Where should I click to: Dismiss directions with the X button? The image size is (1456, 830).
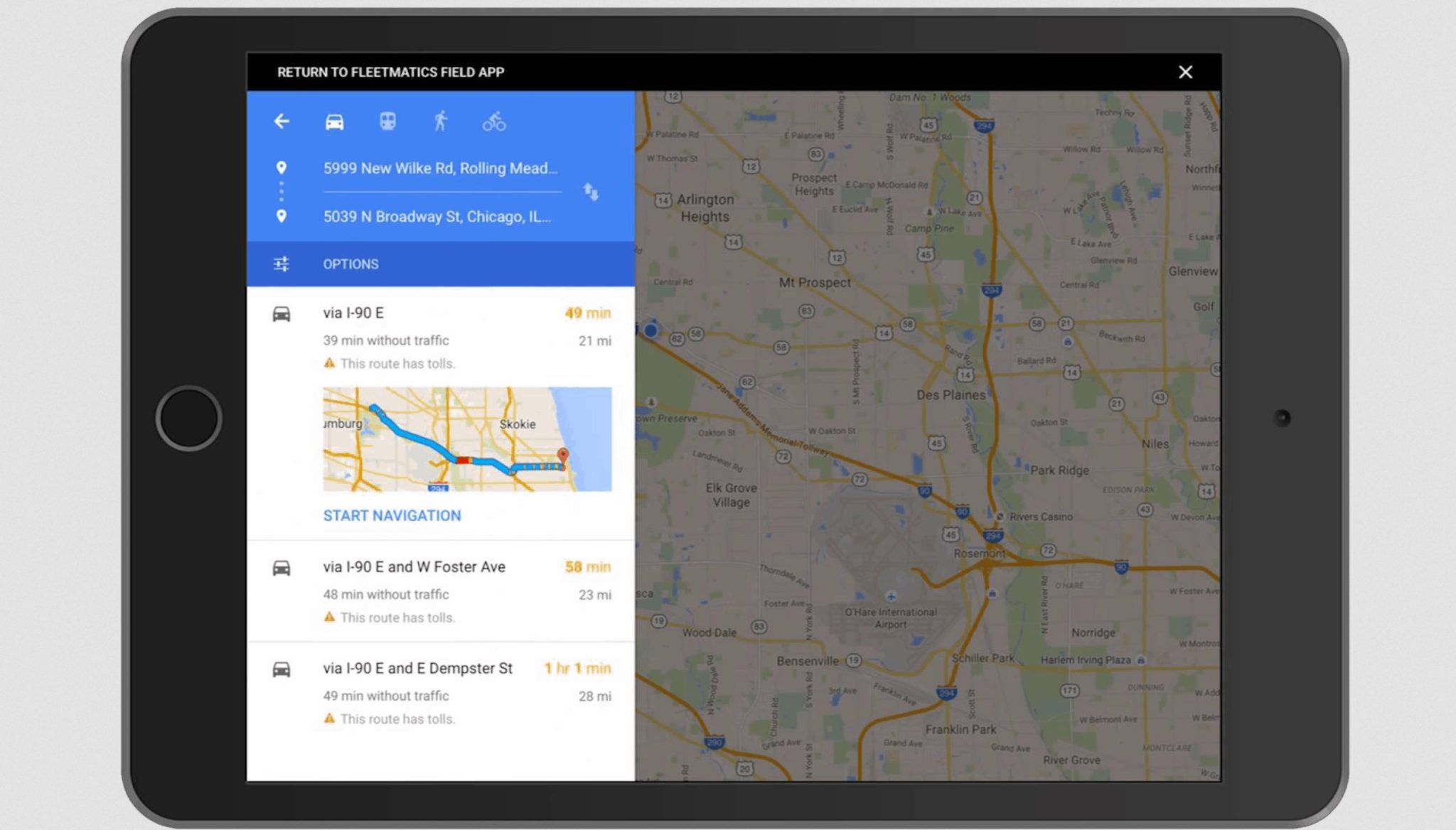(x=1185, y=72)
